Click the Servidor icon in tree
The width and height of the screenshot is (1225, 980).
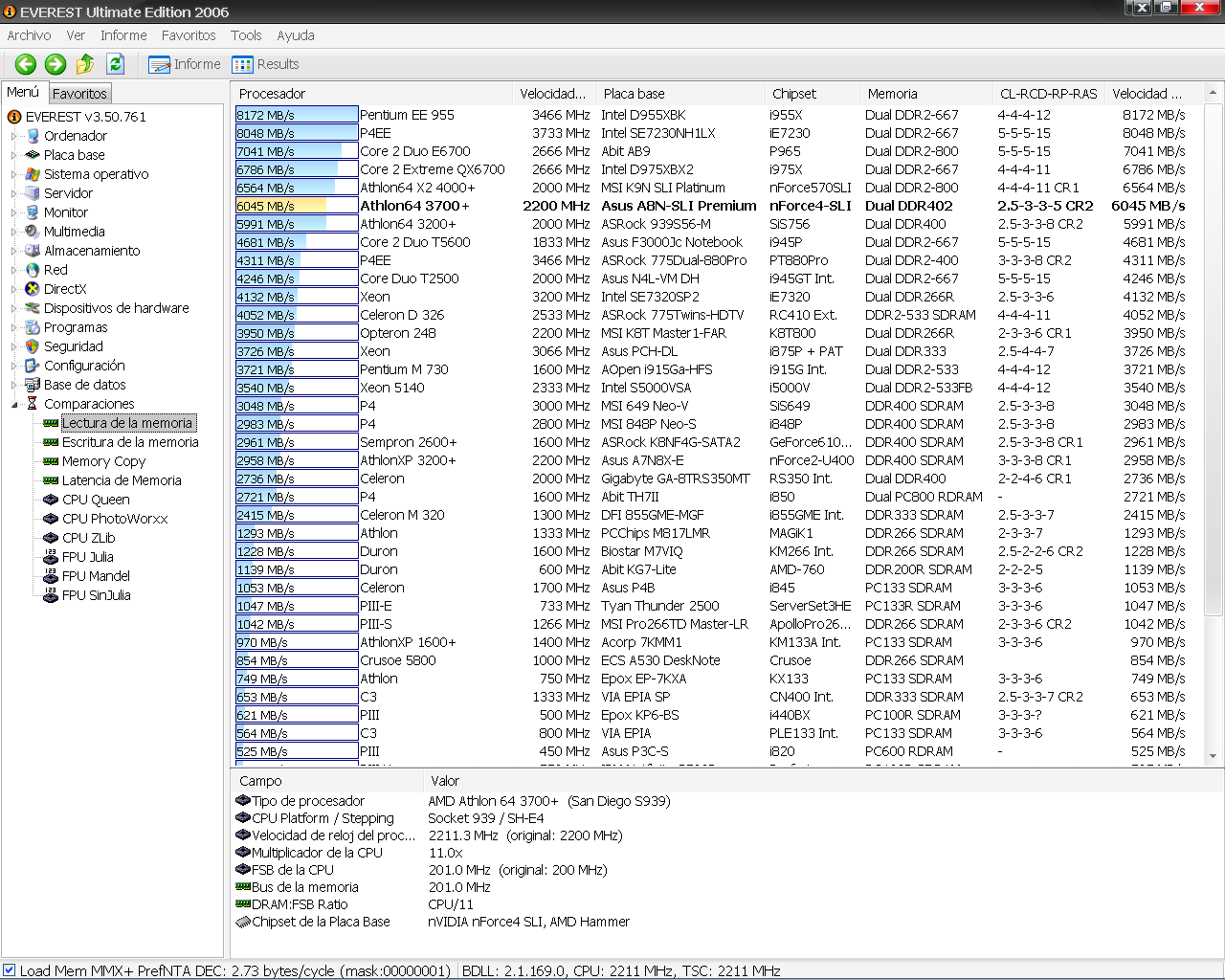[x=33, y=193]
